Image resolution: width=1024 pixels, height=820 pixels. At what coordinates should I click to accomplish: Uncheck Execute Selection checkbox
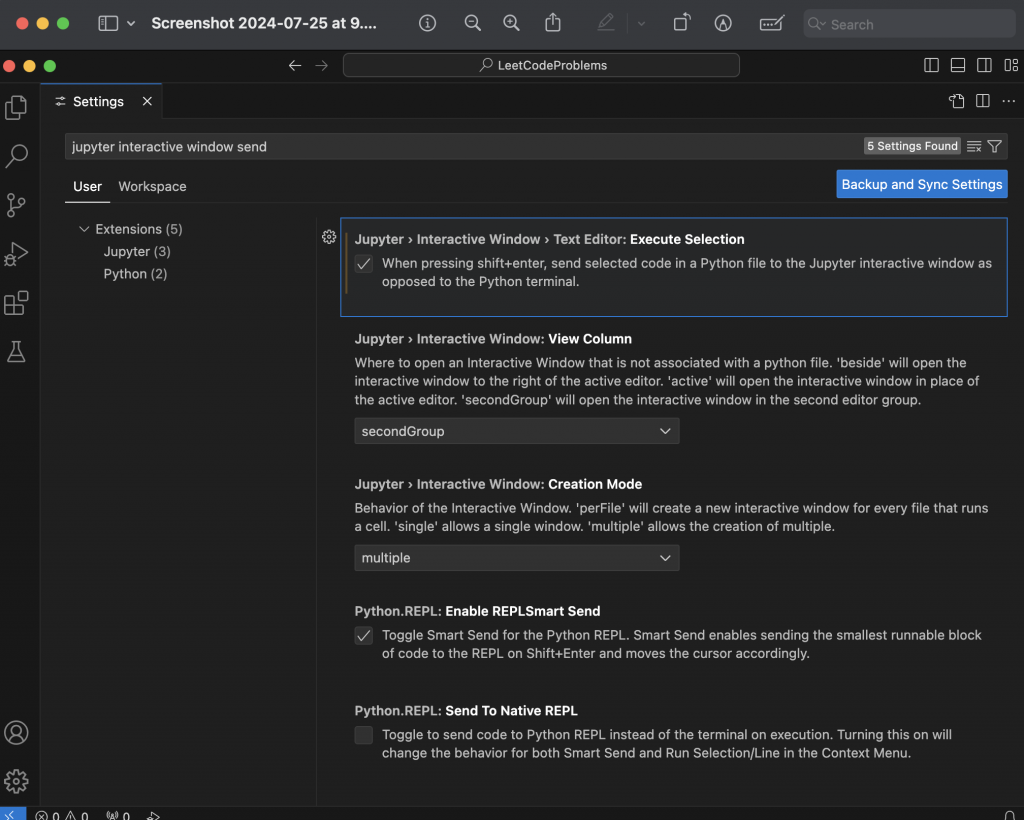click(364, 264)
